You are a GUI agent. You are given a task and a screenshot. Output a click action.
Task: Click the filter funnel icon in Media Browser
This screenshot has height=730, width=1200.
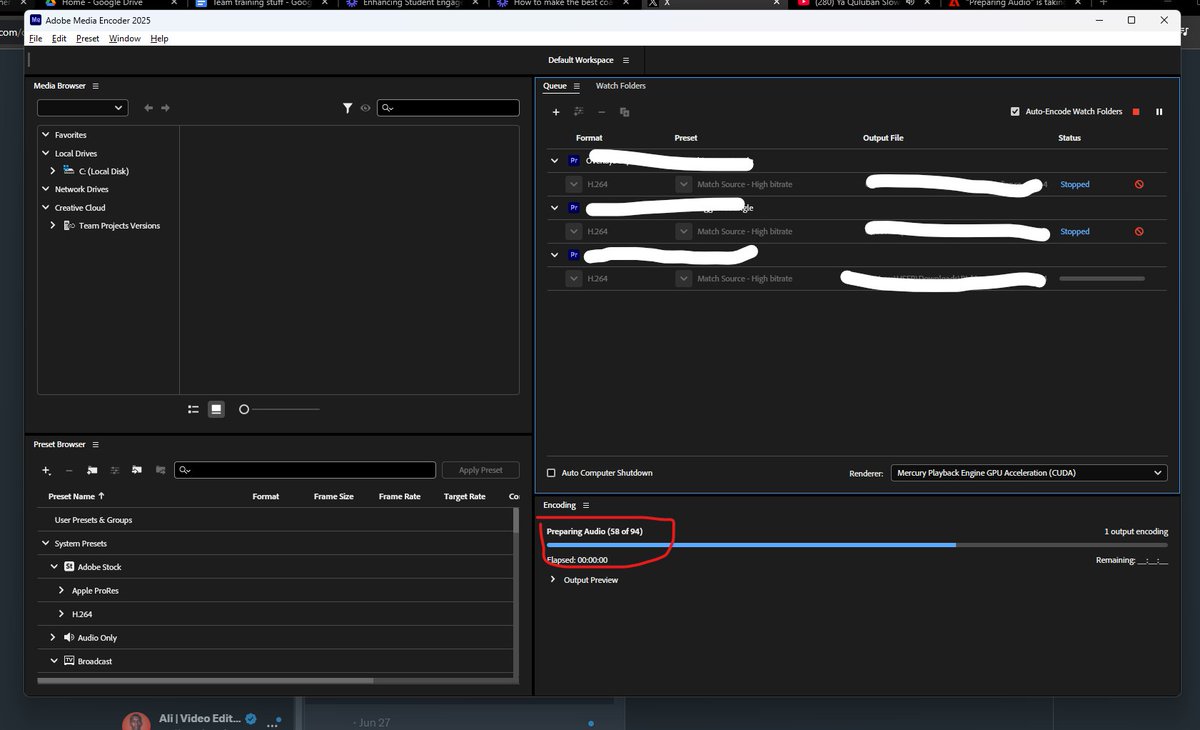pyautogui.click(x=347, y=108)
